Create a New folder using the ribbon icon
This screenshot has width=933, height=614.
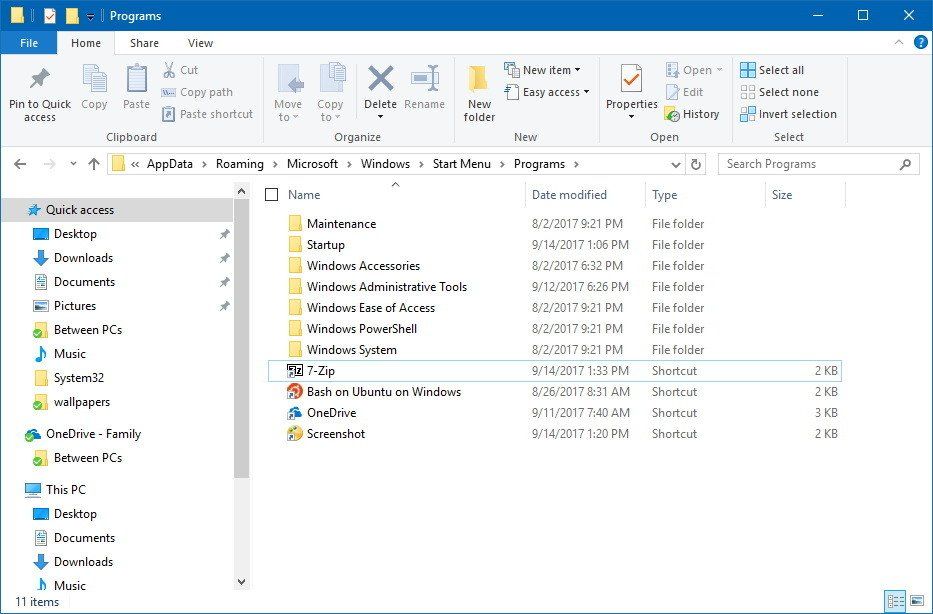pyautogui.click(x=479, y=95)
